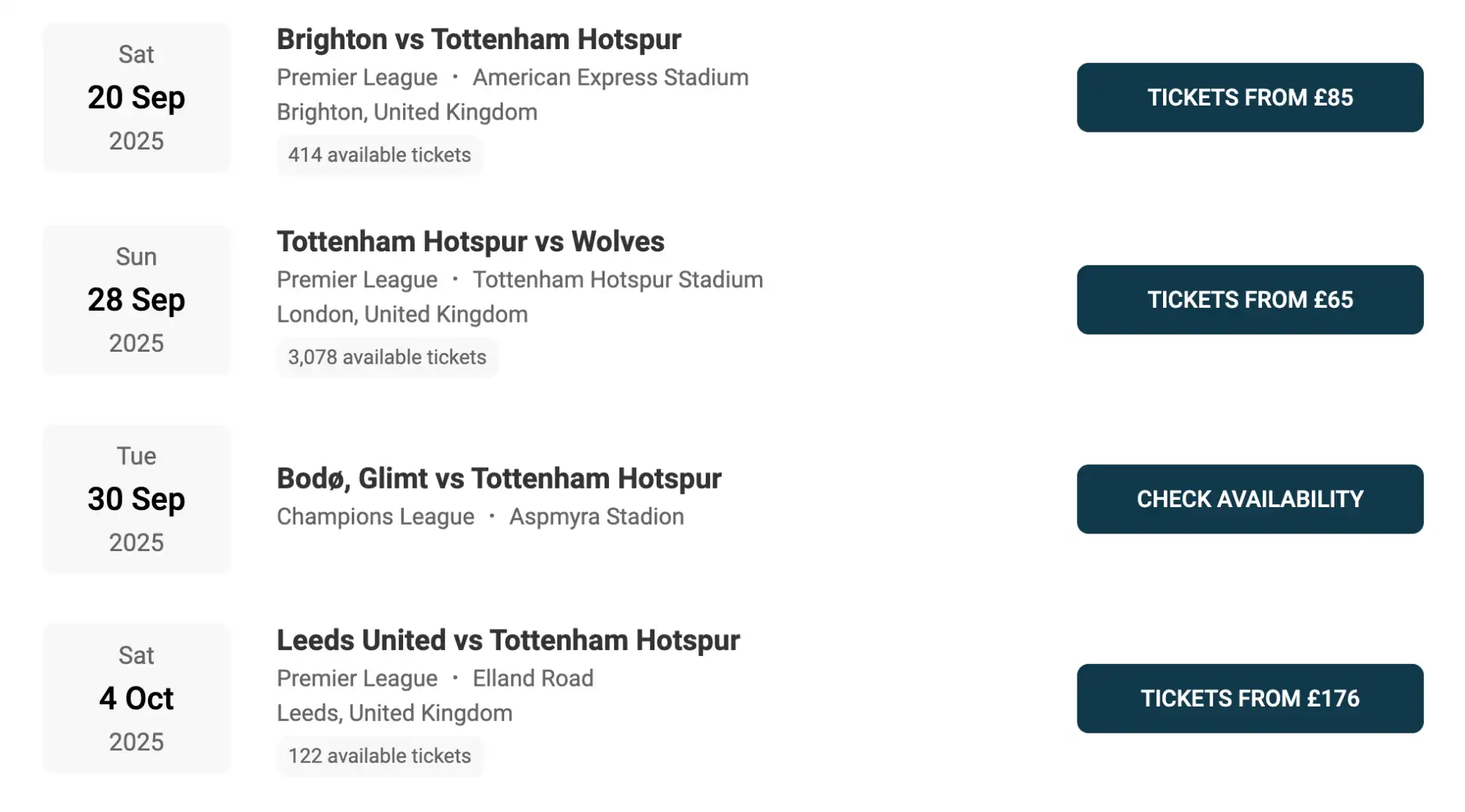Click "Tickets from £176" for Leeds match
Screen dimensions: 1465x812
(x=1249, y=698)
